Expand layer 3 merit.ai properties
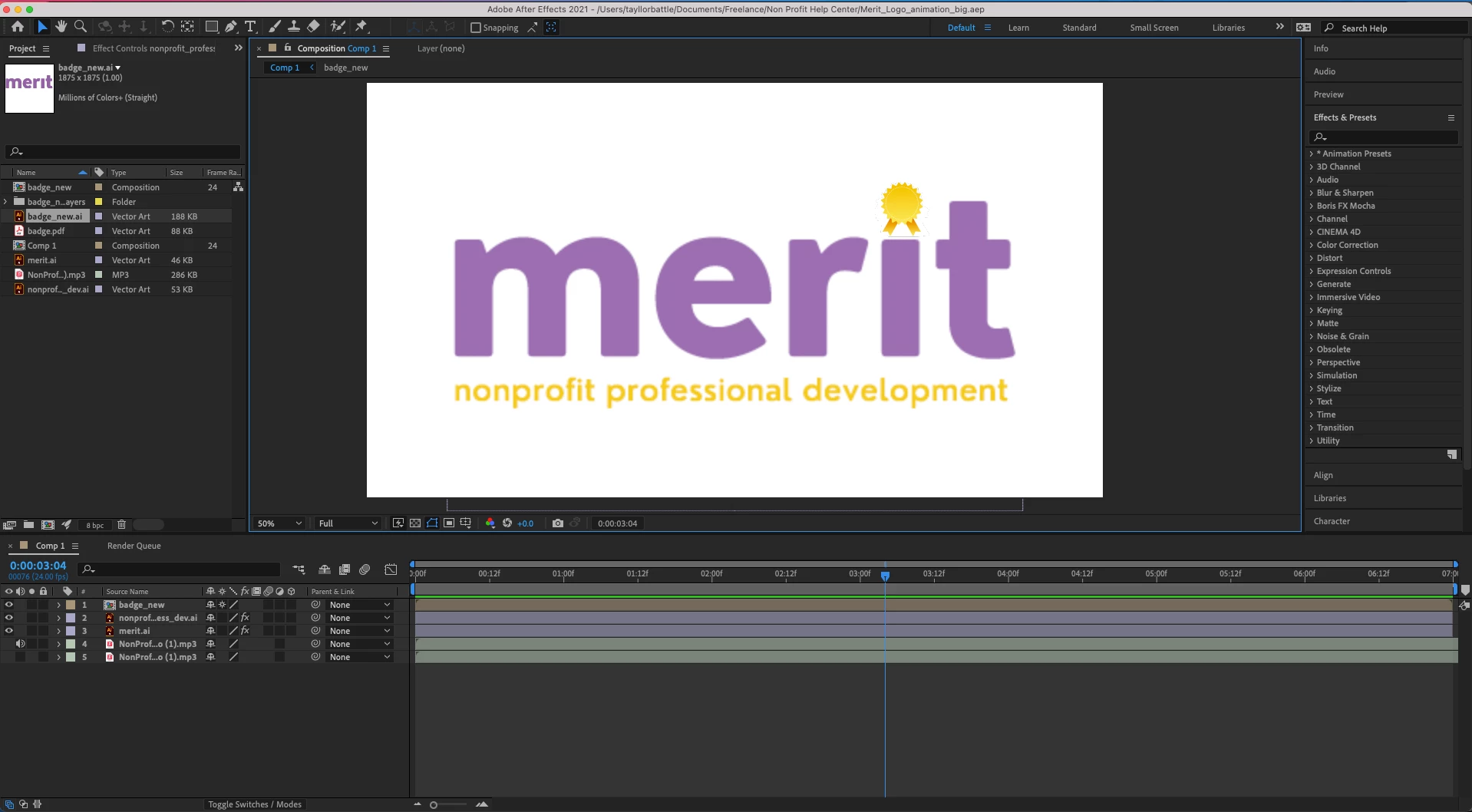 tap(58, 631)
